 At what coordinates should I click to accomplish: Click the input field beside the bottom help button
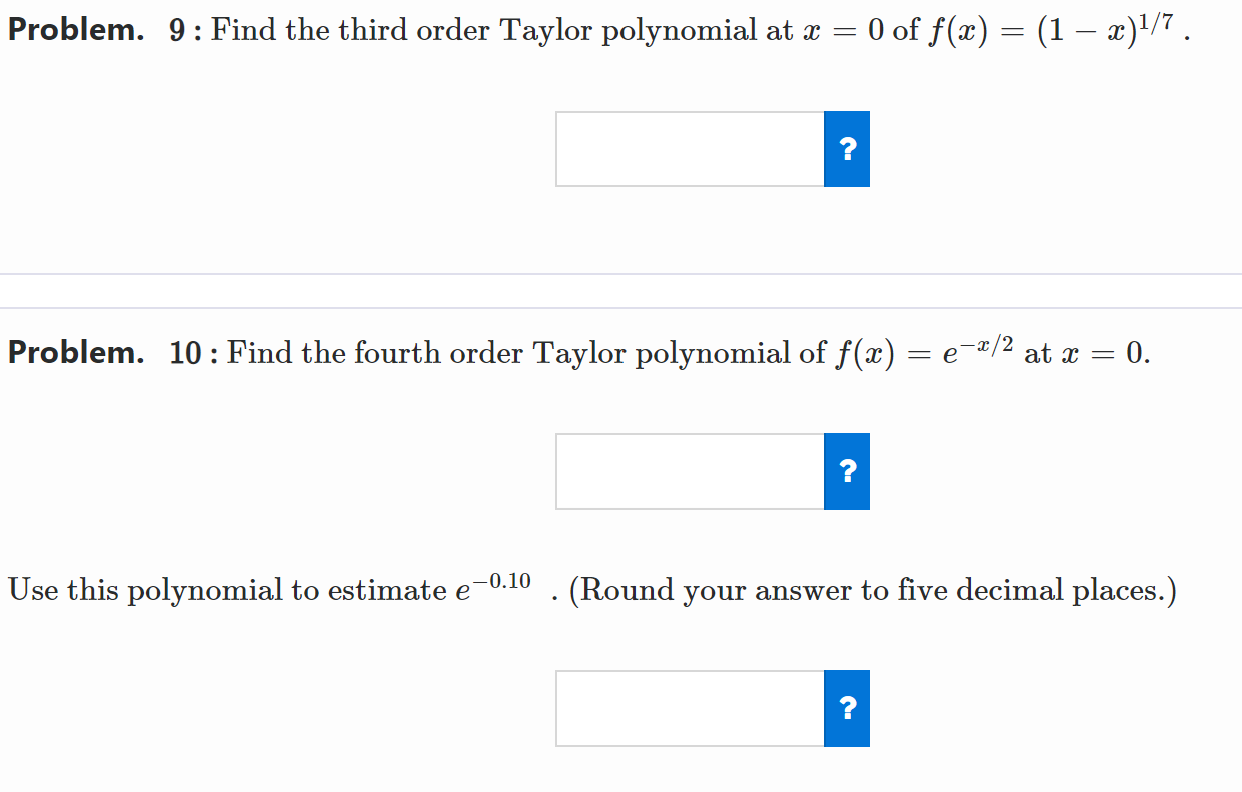690,708
